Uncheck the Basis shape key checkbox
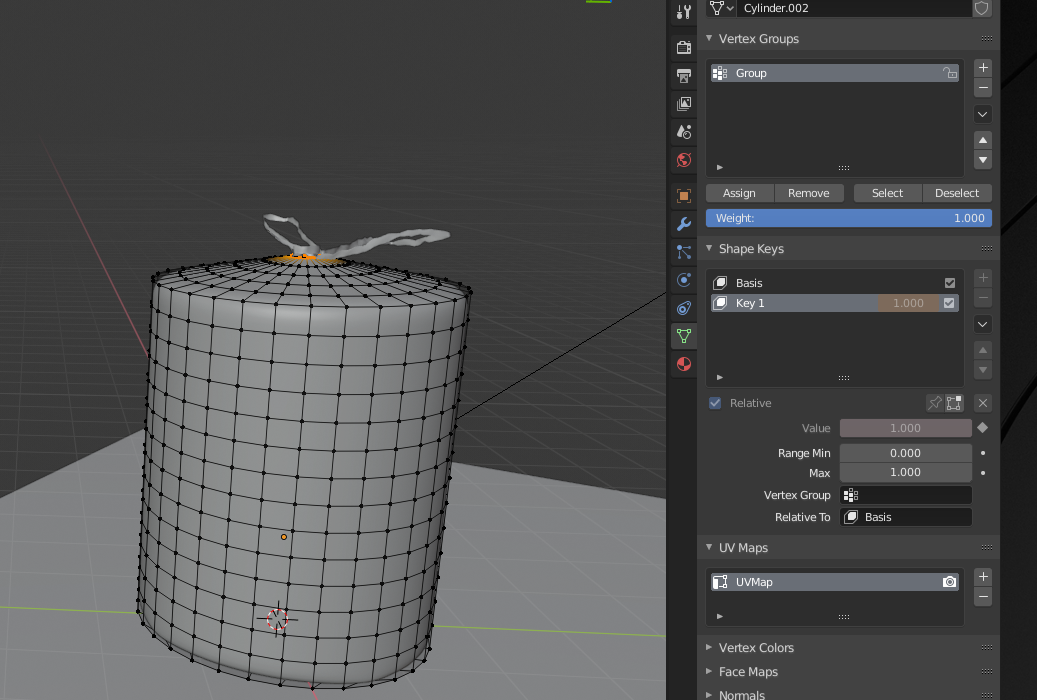This screenshot has height=700, width=1037. 950,283
